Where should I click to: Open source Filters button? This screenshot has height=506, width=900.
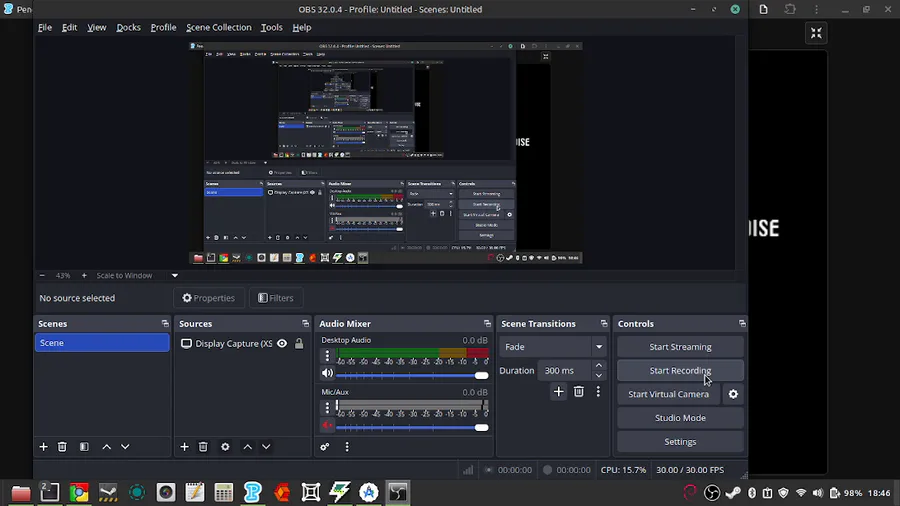pos(276,298)
